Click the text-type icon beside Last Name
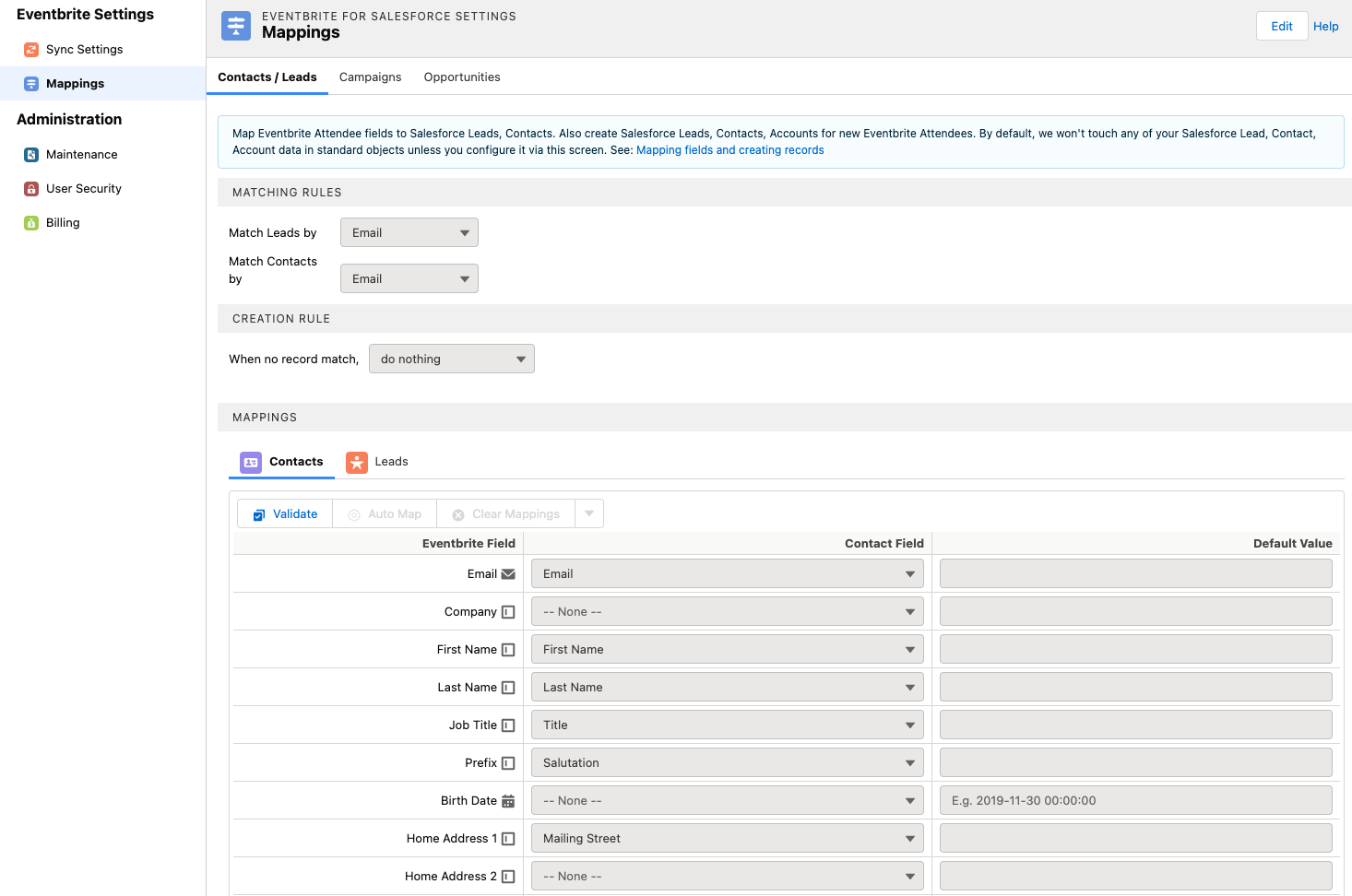This screenshot has height=896, width=1352. (x=508, y=688)
